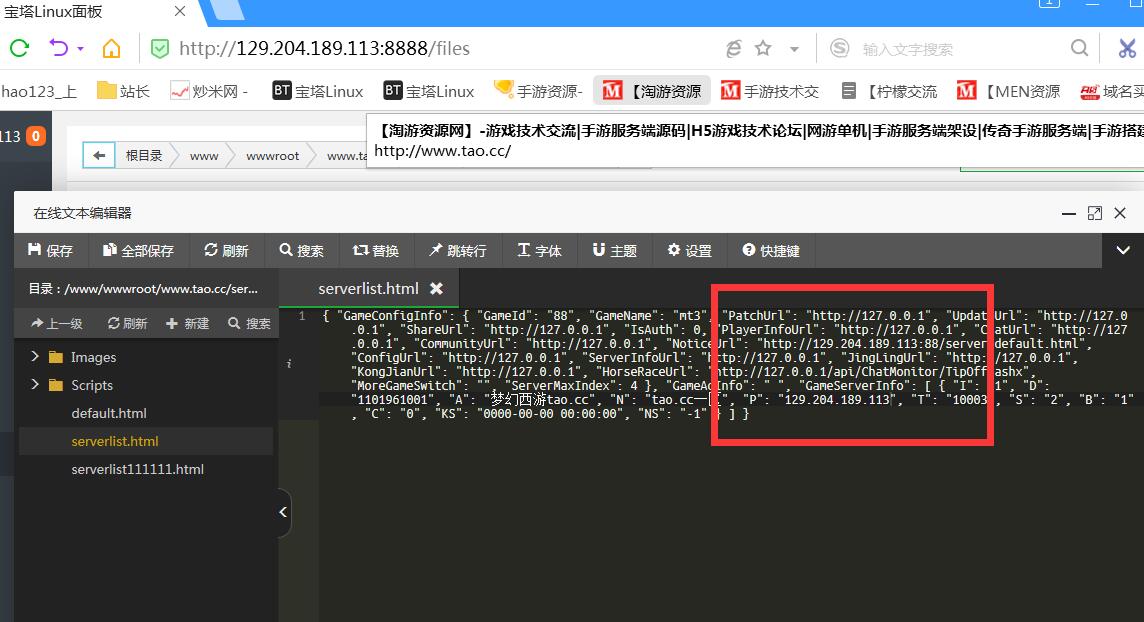Expand the Scripts folder
This screenshot has height=622, width=1144.
(x=36, y=385)
